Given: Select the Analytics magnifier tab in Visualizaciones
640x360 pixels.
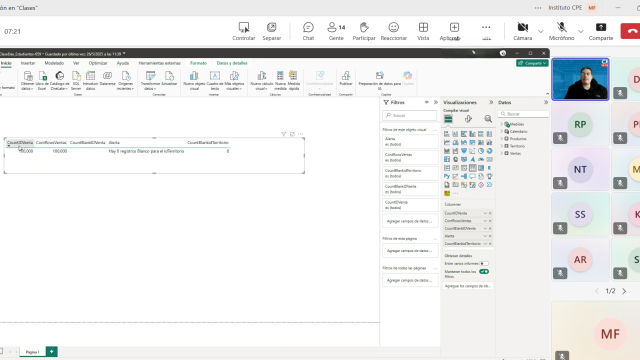Looking at the screenshot, I should coord(488,119).
